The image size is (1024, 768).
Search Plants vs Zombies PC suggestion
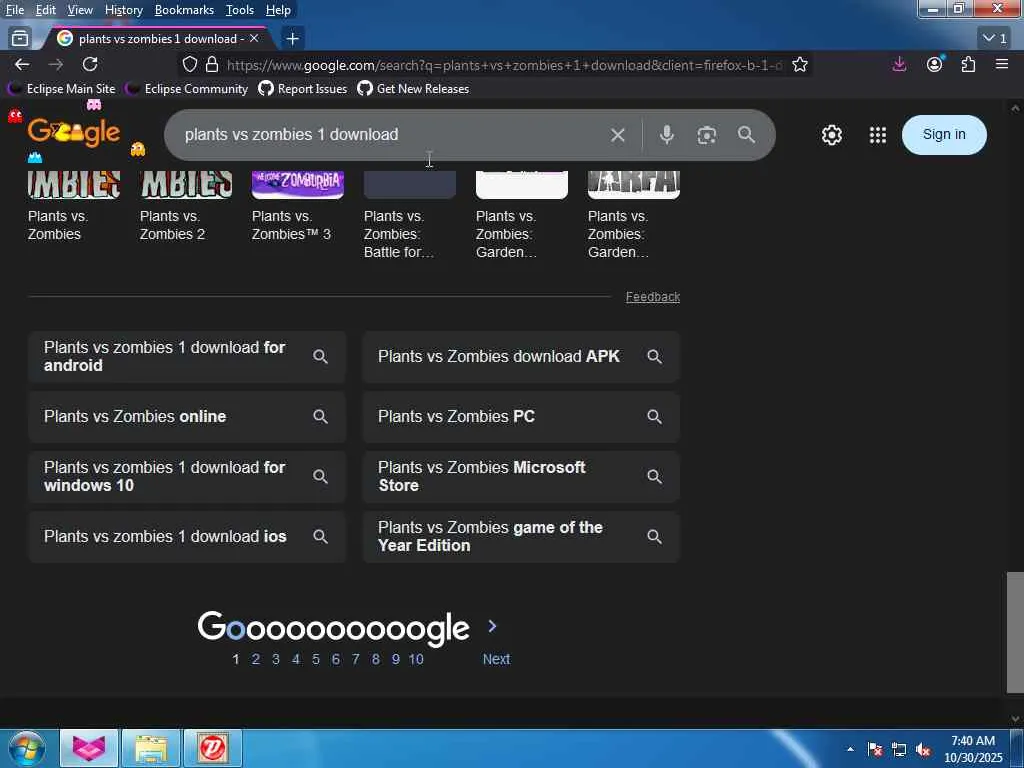pos(521,417)
